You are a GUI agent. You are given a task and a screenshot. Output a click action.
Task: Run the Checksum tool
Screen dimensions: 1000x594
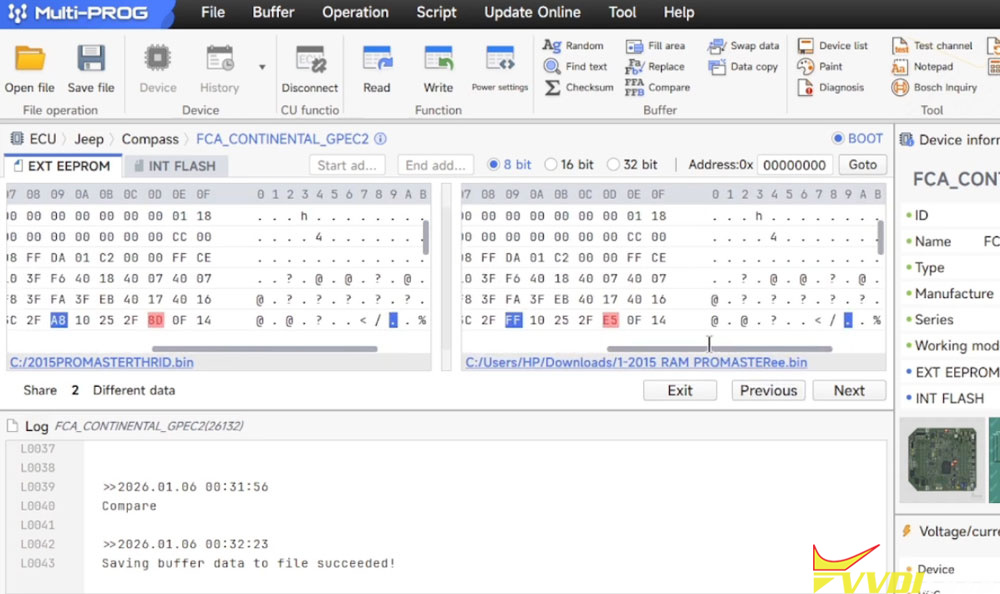tap(579, 87)
